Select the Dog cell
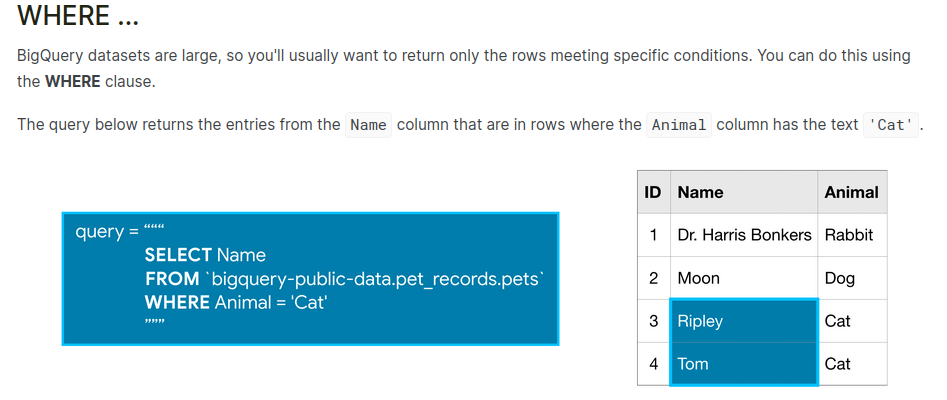The image size is (947, 400). click(840, 278)
